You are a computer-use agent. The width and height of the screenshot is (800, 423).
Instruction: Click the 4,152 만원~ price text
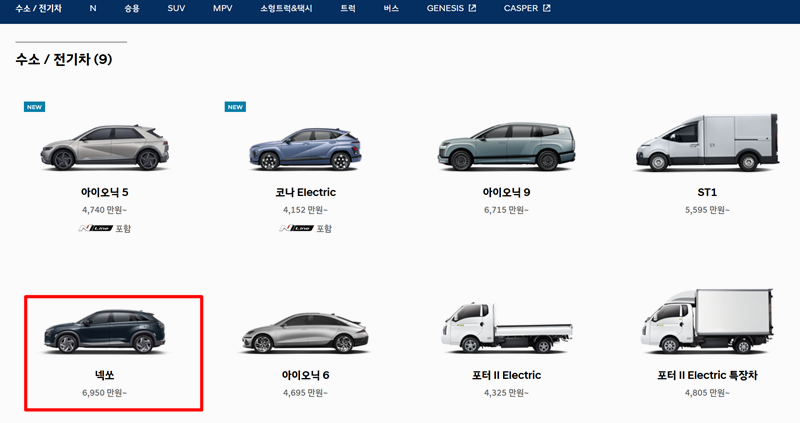click(x=305, y=210)
